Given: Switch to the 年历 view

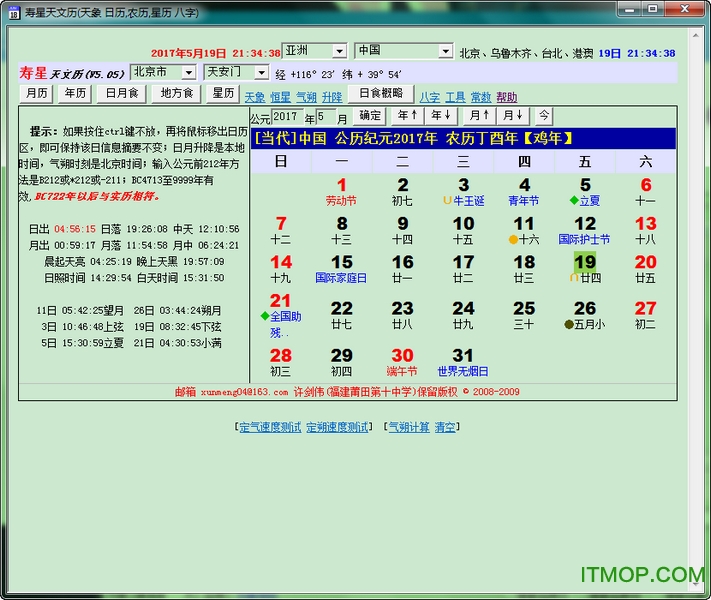Looking at the screenshot, I should tap(75, 94).
